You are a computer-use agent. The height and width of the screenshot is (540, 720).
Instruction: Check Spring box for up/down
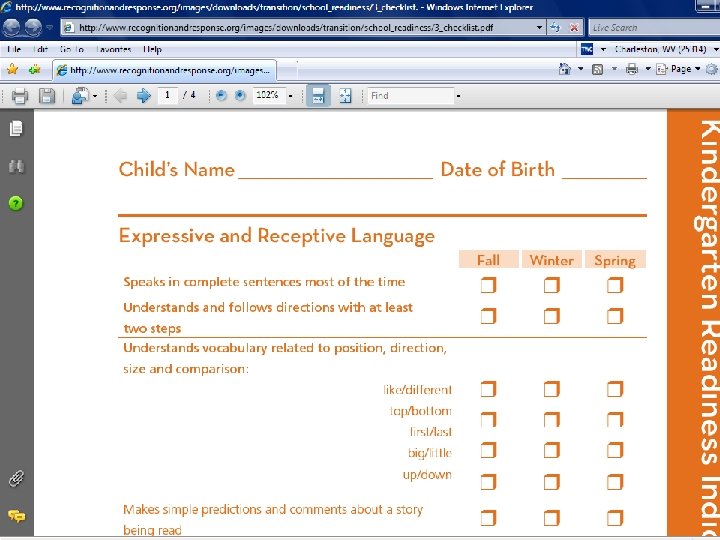click(615, 482)
